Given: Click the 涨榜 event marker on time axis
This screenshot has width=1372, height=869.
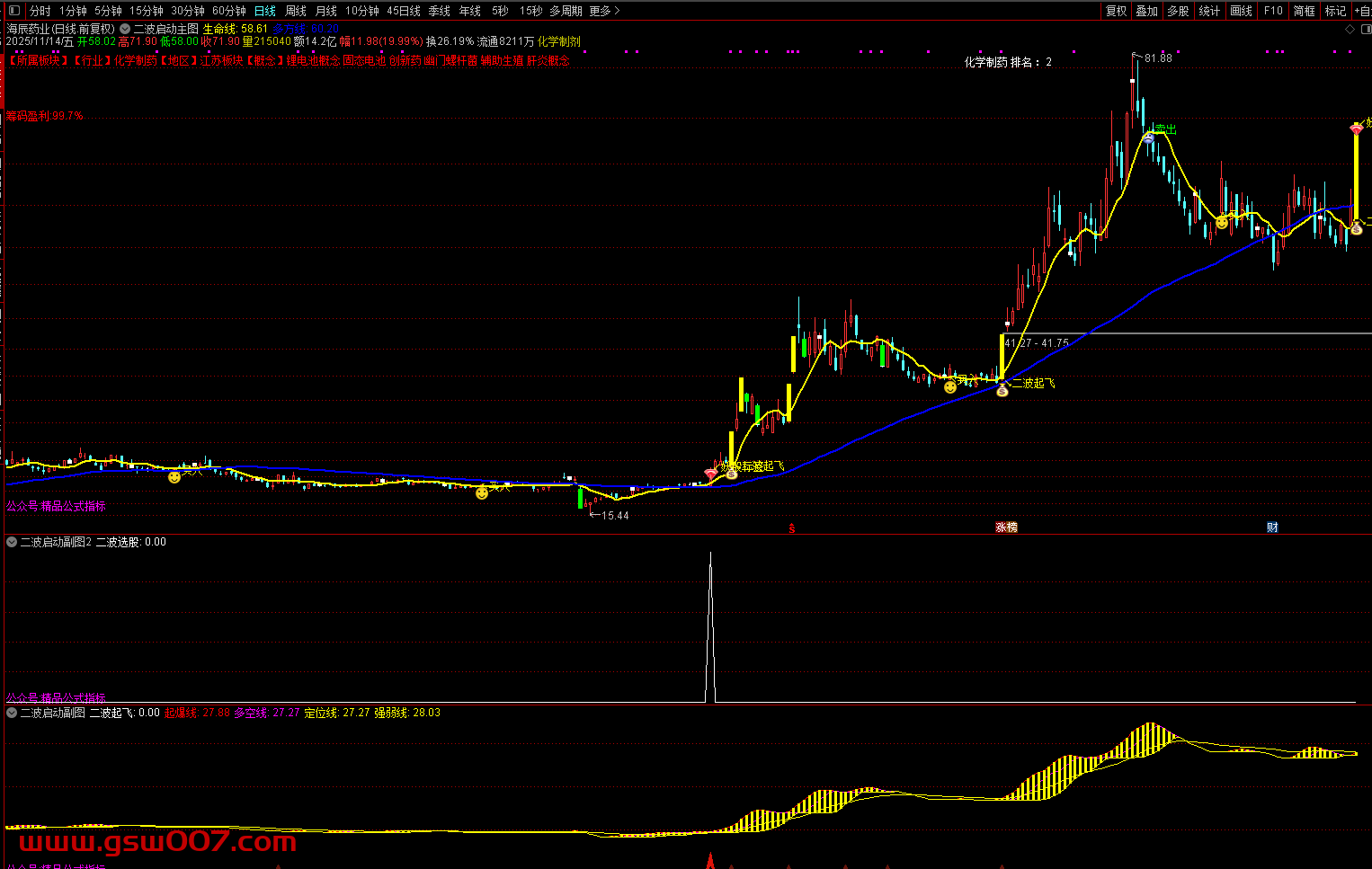Looking at the screenshot, I should [1006, 528].
